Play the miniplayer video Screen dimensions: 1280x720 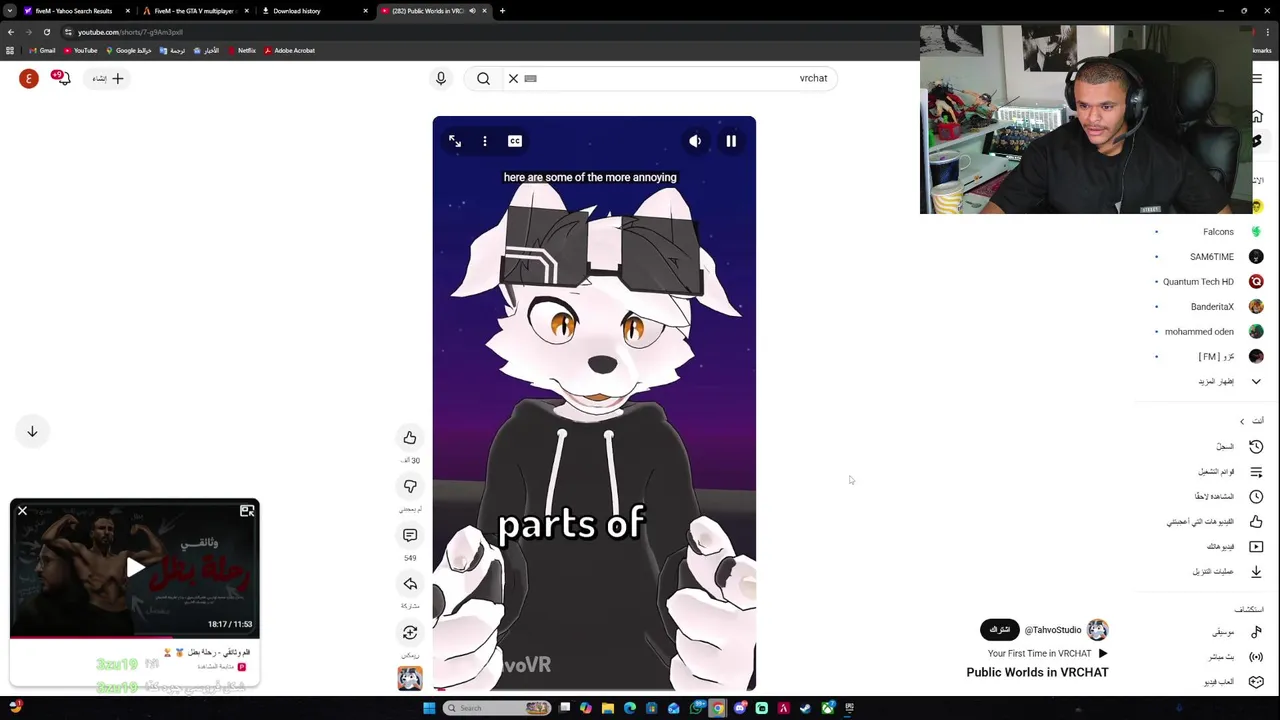[x=135, y=568]
